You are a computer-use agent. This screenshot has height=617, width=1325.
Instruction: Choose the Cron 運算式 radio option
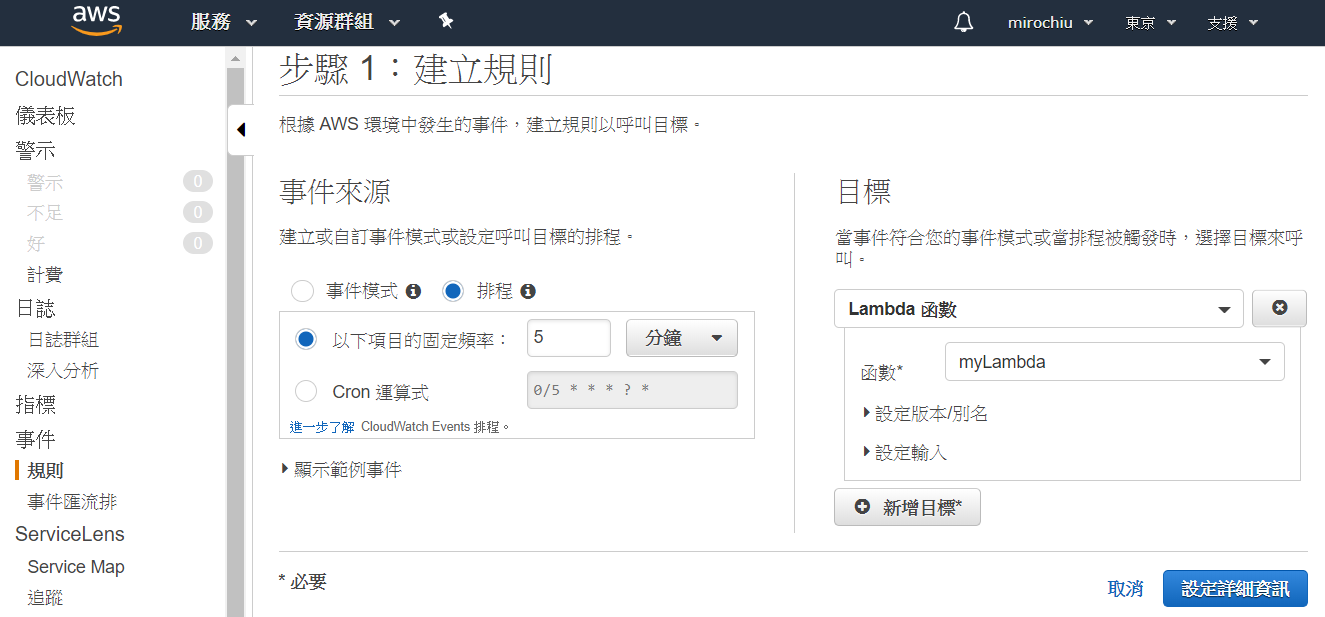pos(306,392)
